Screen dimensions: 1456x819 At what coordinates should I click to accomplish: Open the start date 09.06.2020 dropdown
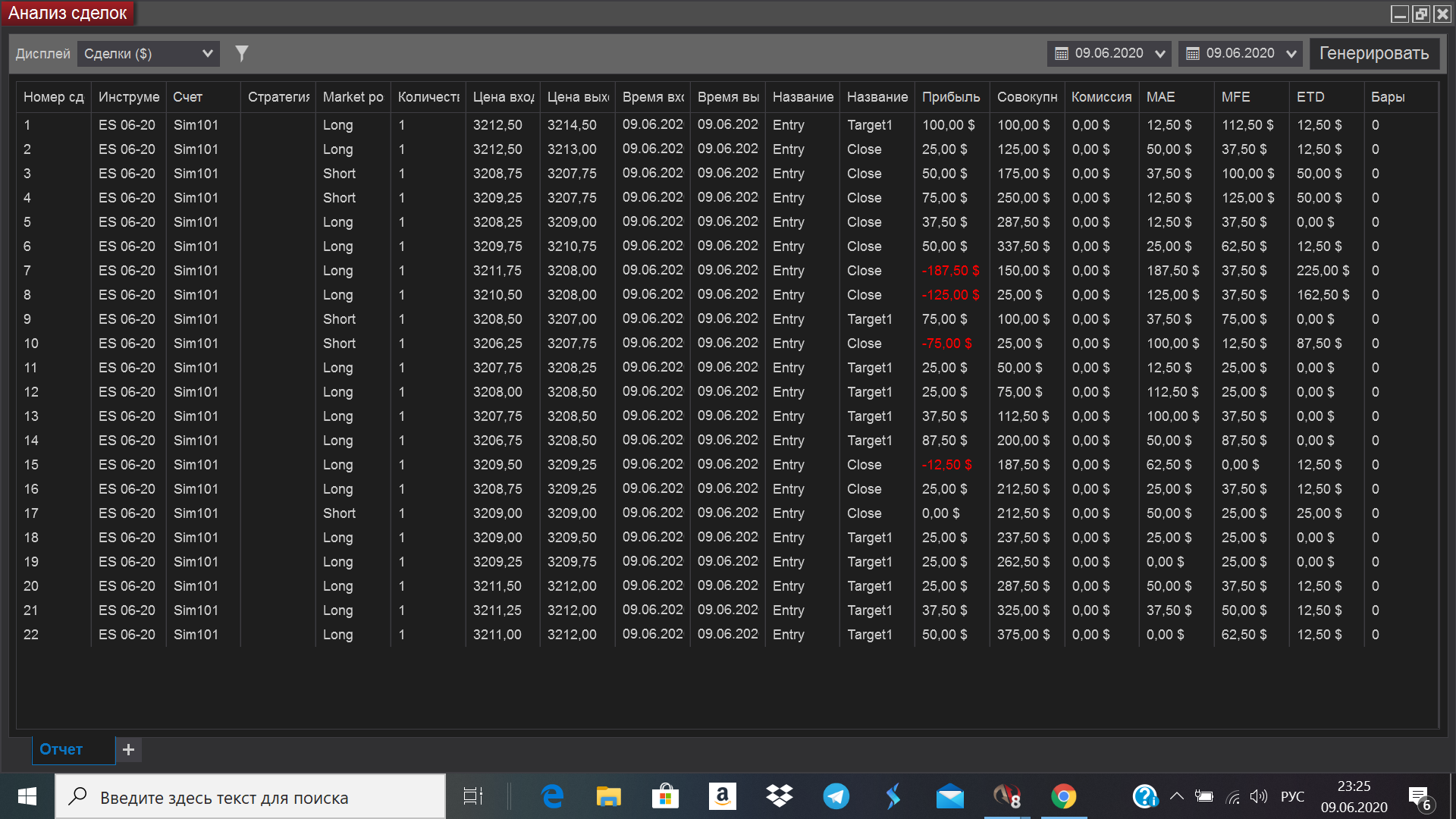(1159, 54)
